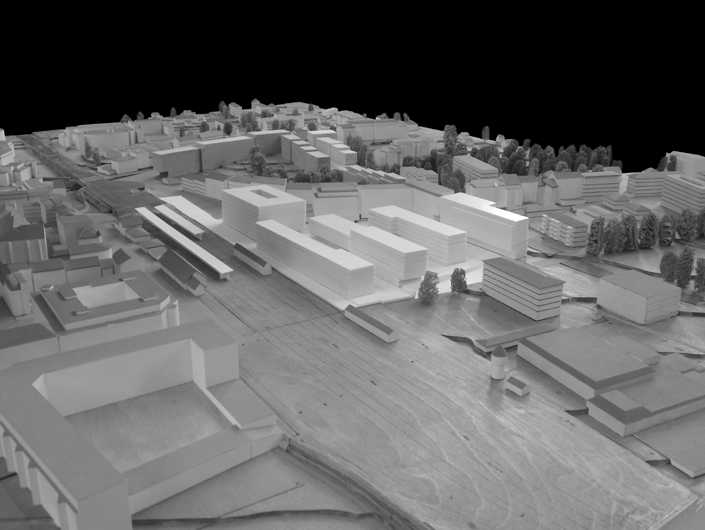Select the dark building with horizontal striped floors
This screenshot has width=705, height=530.
click(x=522, y=287)
